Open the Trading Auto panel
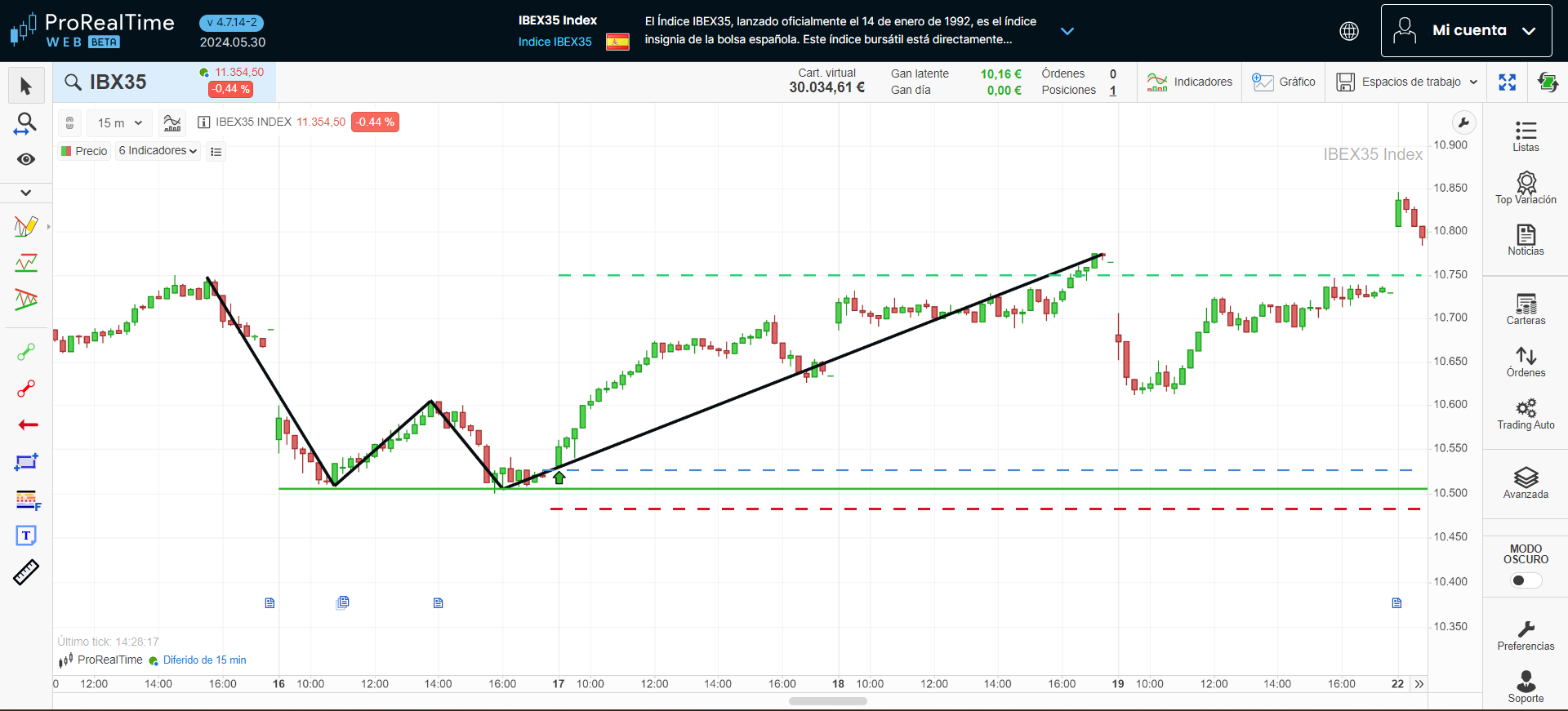The width and height of the screenshot is (1568, 711). (1525, 413)
